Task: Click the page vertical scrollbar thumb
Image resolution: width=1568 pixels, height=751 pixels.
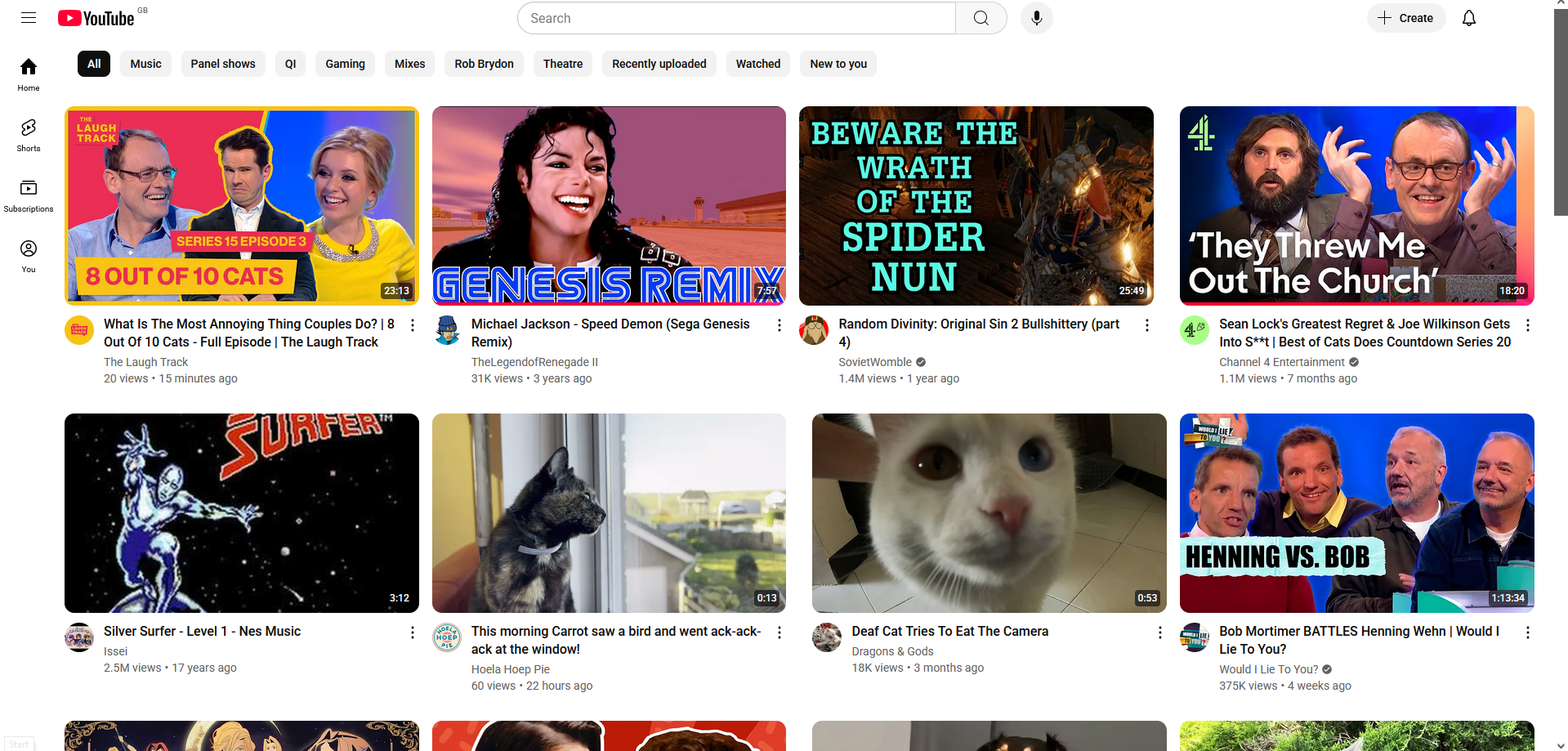Action: click(x=1561, y=113)
